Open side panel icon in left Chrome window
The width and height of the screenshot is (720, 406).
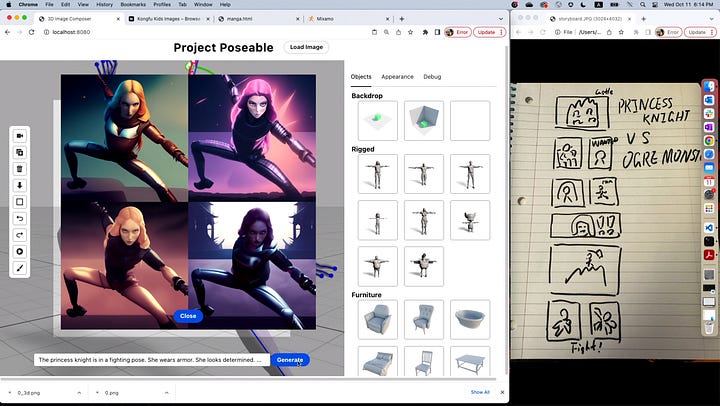tap(437, 32)
